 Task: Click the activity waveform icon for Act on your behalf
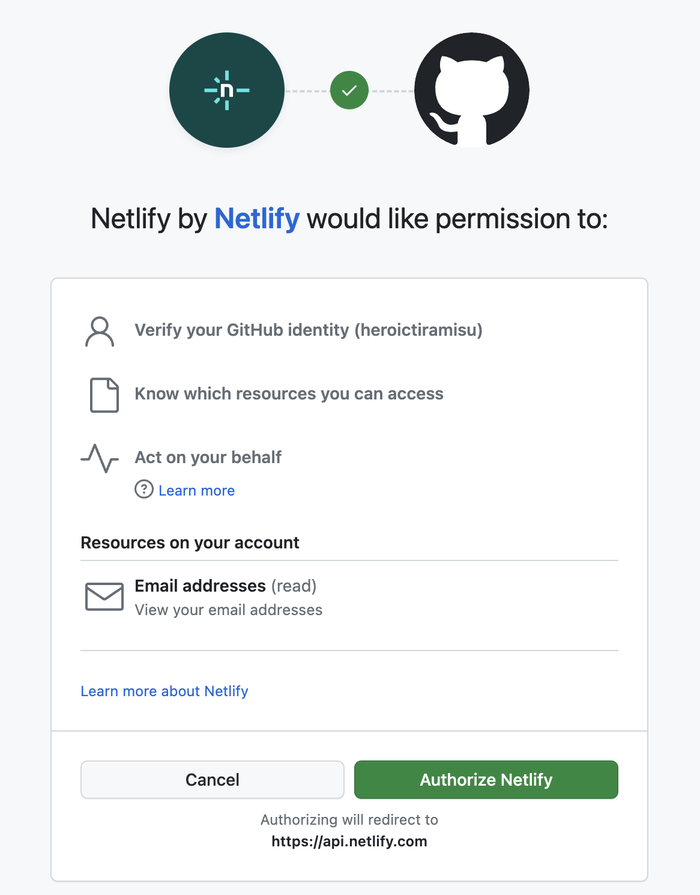pyautogui.click(x=99, y=458)
